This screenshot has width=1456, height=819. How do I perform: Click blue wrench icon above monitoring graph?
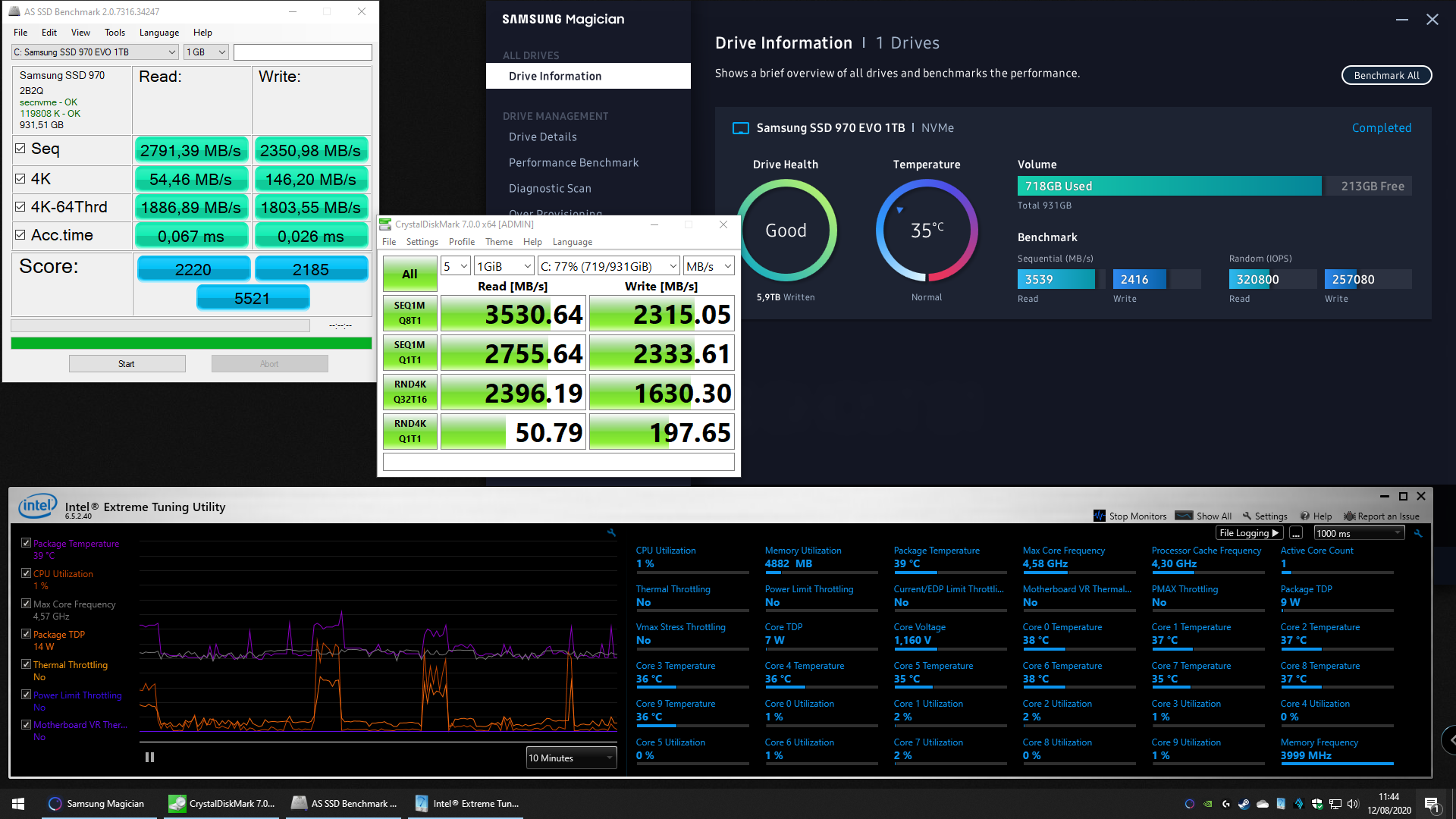pyautogui.click(x=611, y=533)
